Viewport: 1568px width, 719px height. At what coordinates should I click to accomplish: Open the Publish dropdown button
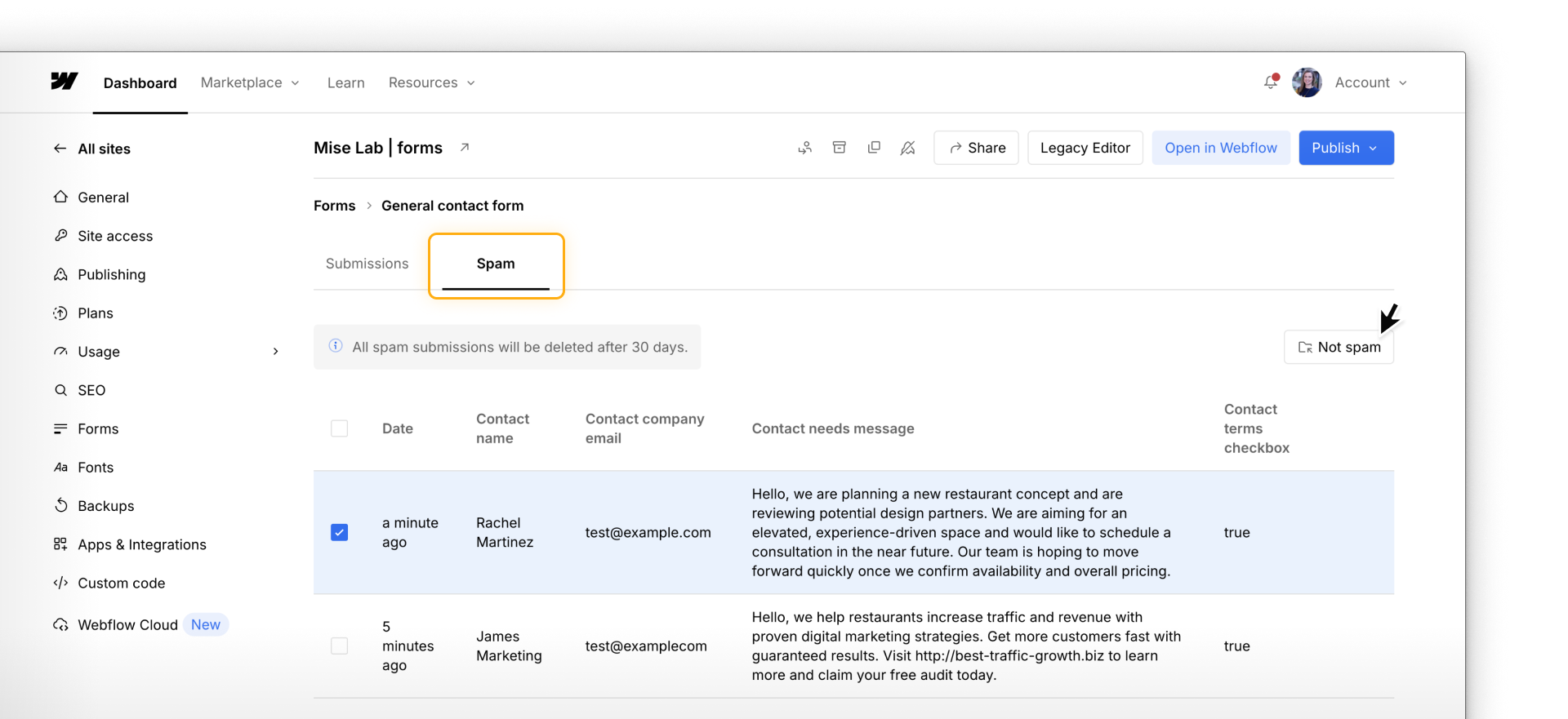tap(1346, 148)
